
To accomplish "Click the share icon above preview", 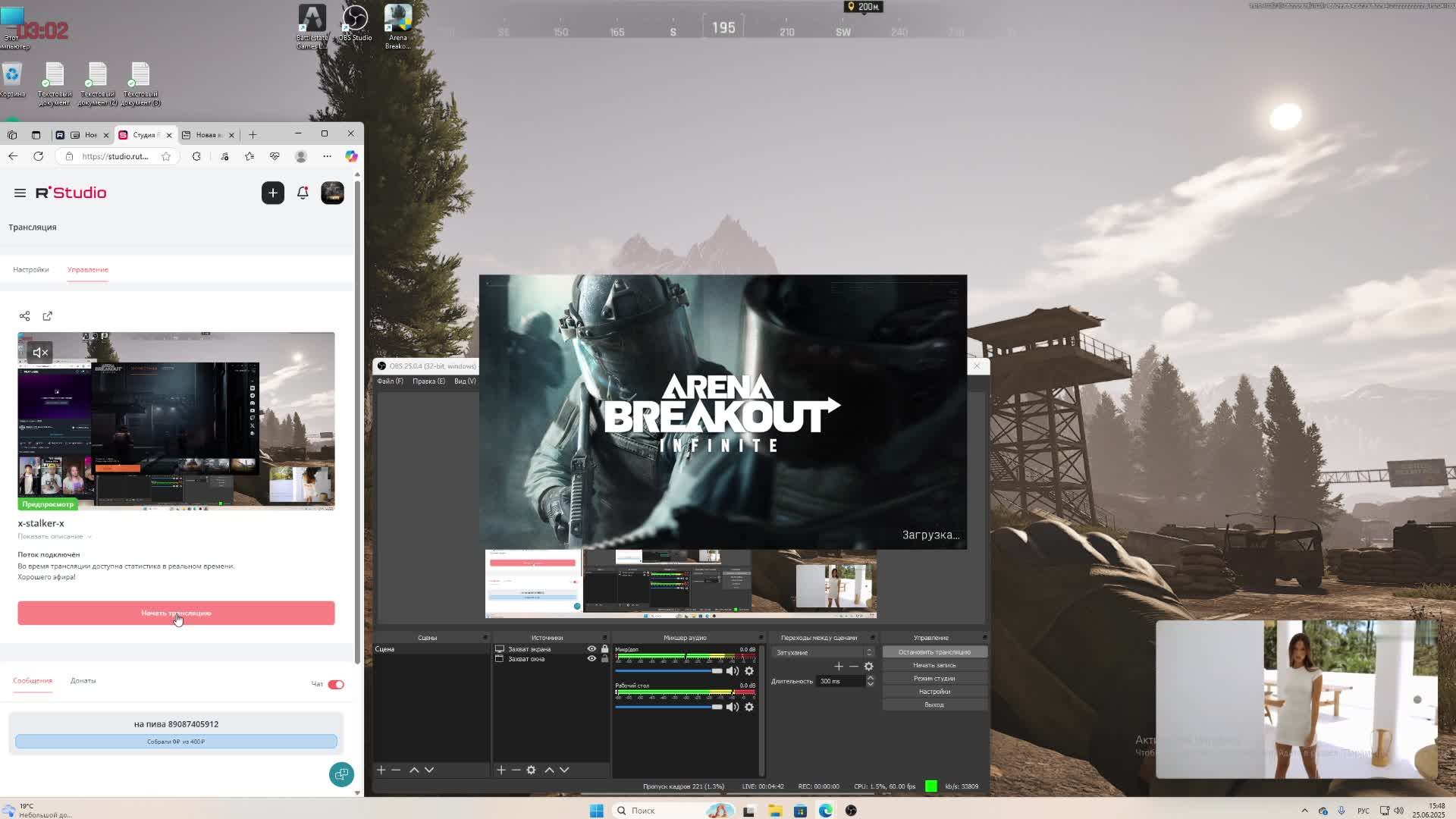I will tap(25, 316).
